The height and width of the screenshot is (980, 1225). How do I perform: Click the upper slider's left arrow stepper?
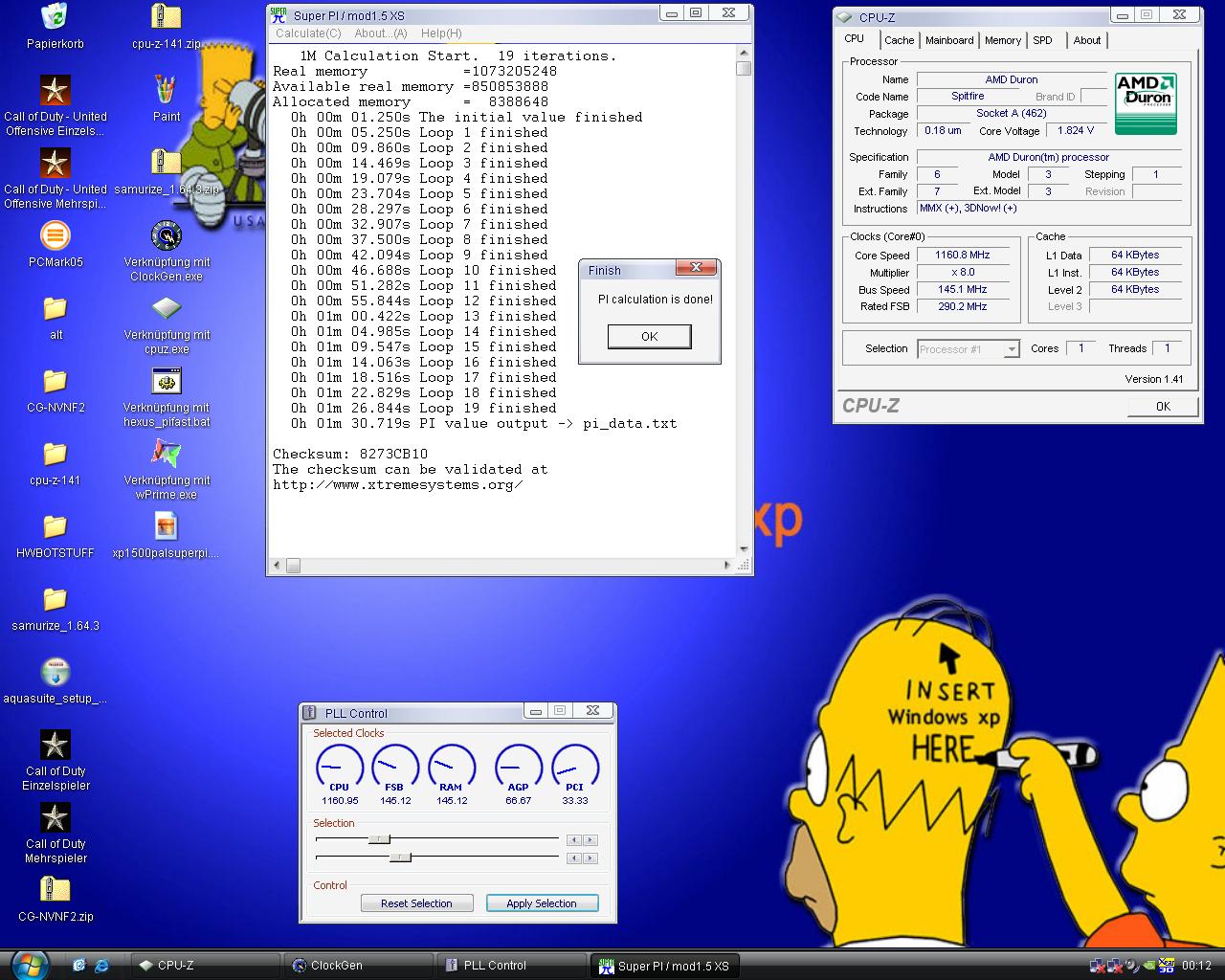pyautogui.click(x=573, y=840)
